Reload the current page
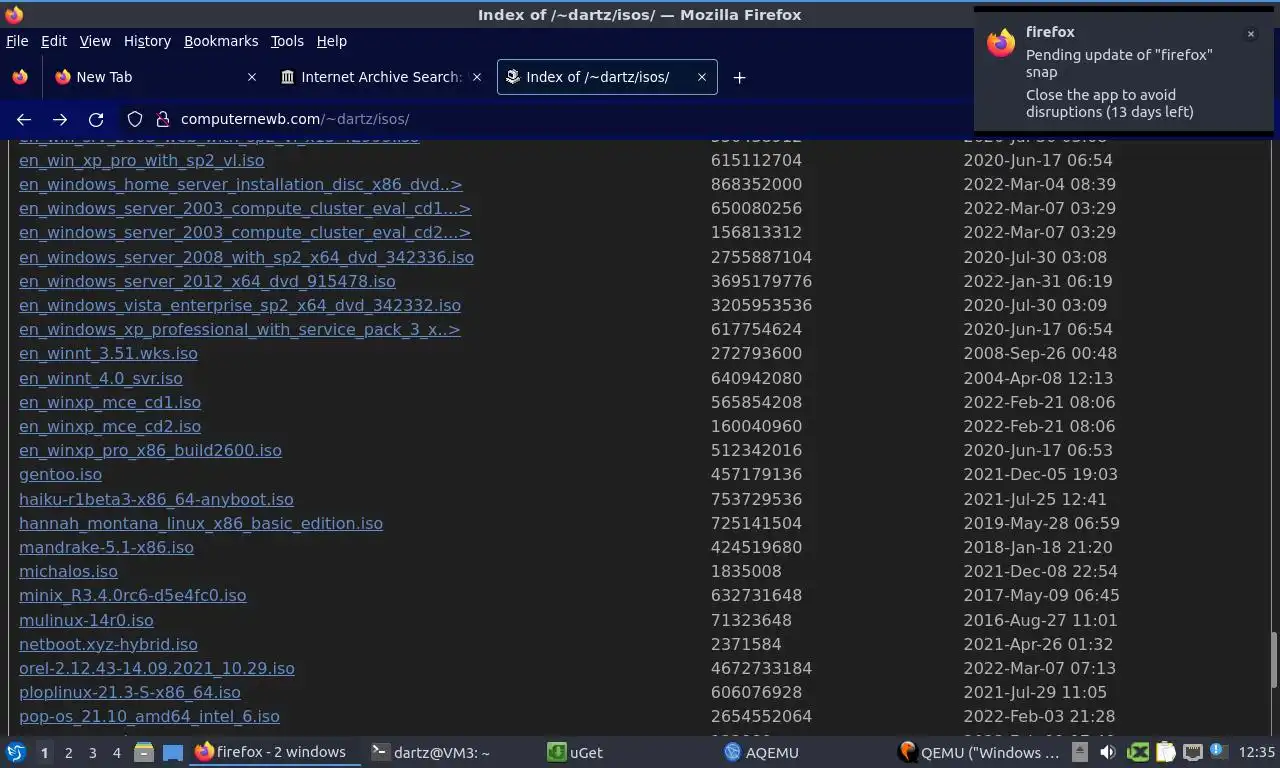Image resolution: width=1280 pixels, height=768 pixels. point(96,119)
